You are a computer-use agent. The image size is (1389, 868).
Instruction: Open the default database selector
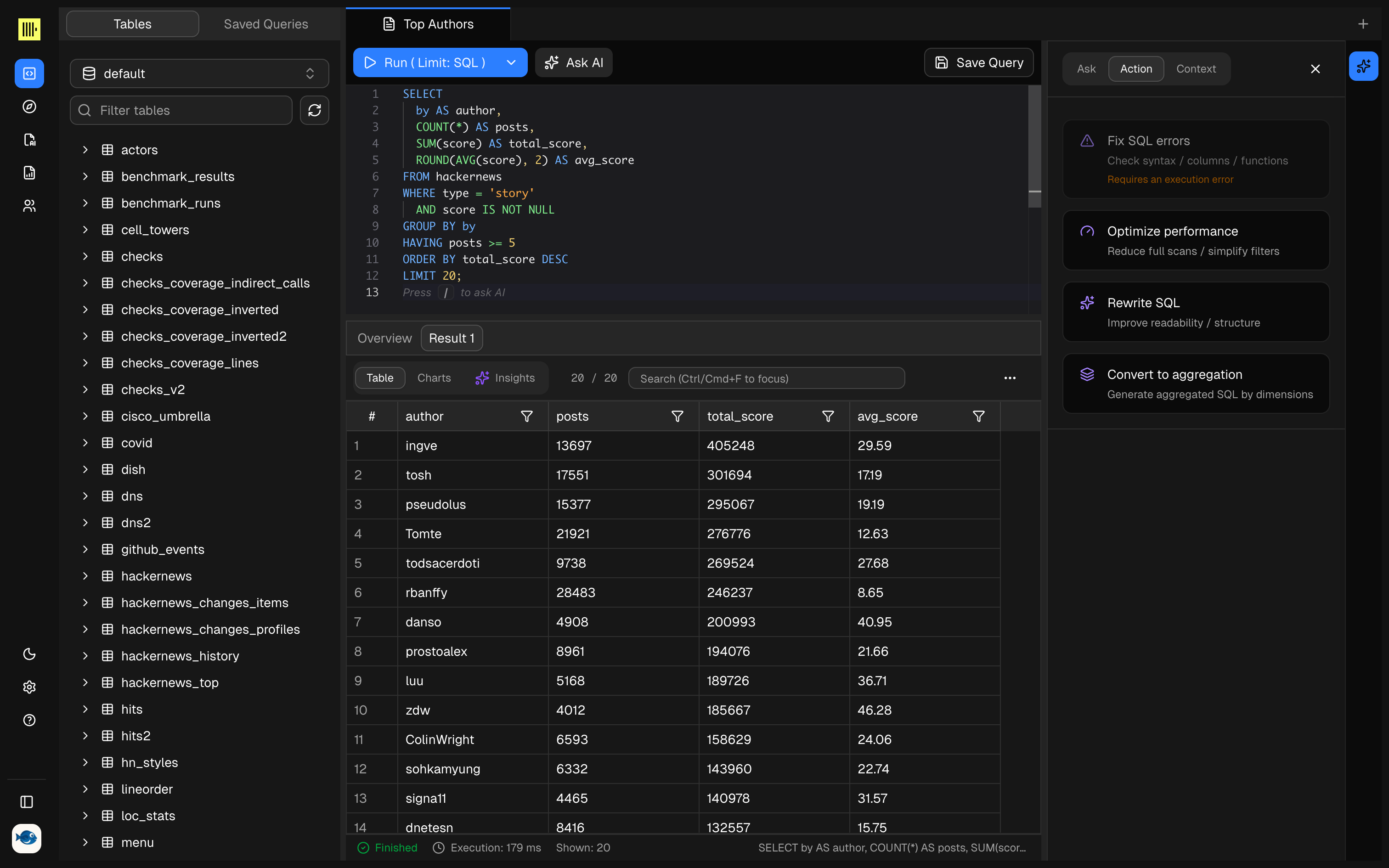coord(199,73)
